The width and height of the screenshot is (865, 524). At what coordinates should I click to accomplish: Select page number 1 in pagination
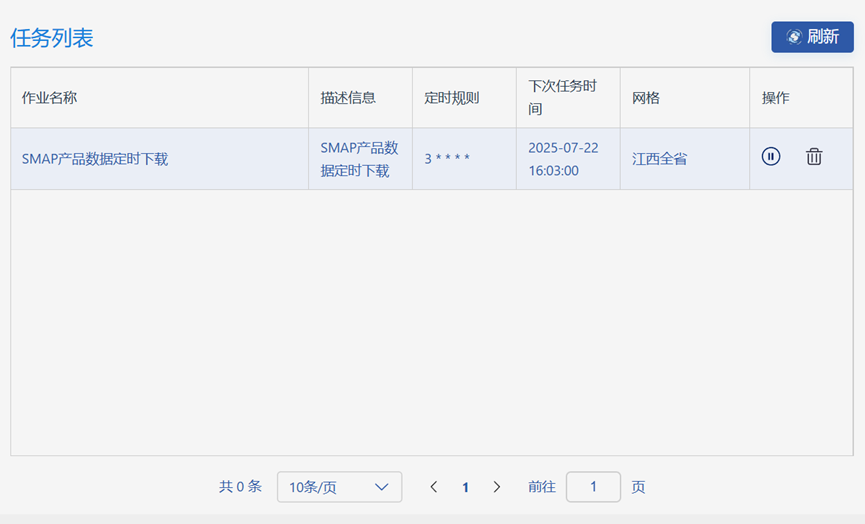point(465,487)
